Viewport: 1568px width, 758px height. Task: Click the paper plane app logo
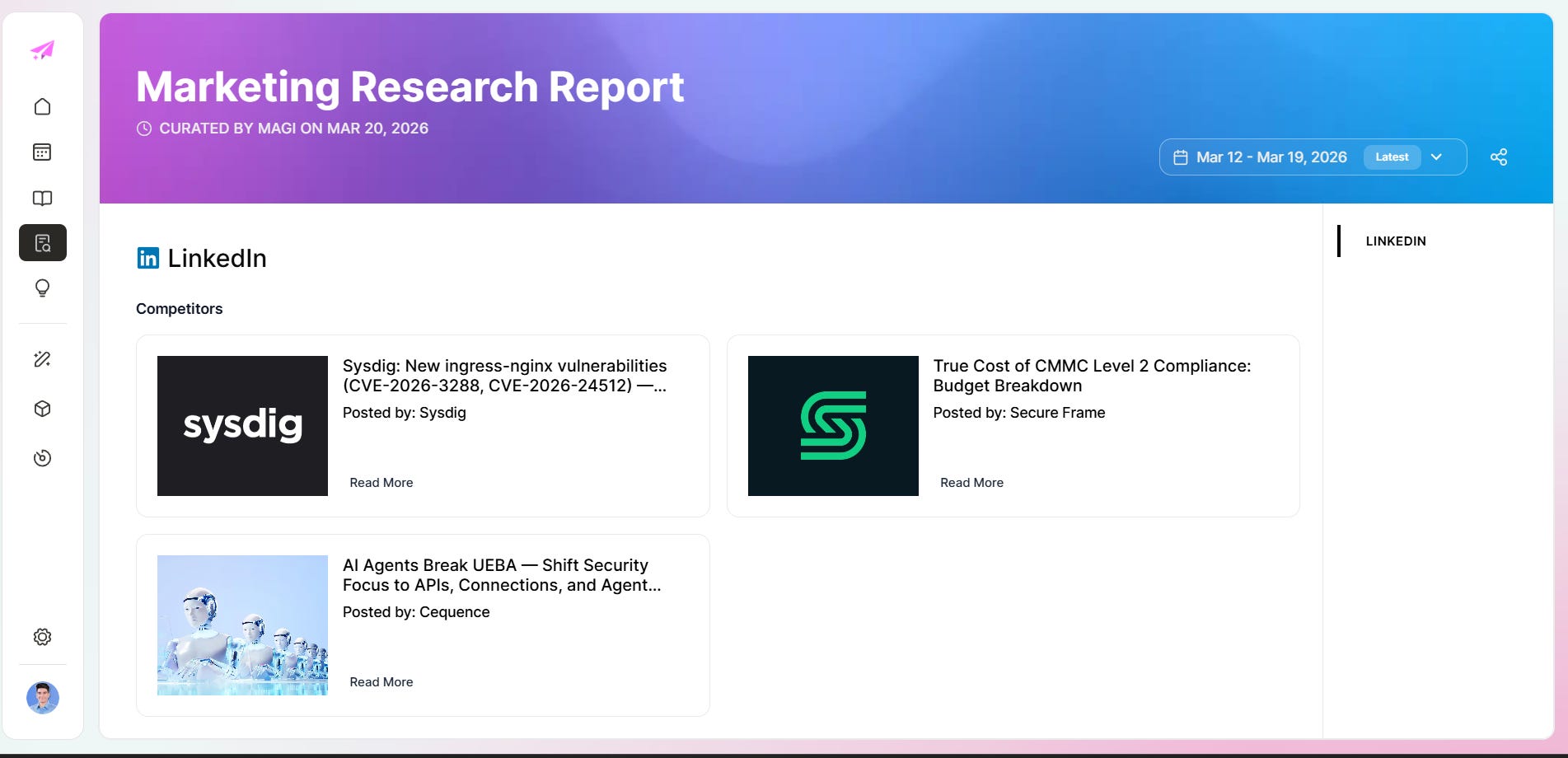point(43,50)
